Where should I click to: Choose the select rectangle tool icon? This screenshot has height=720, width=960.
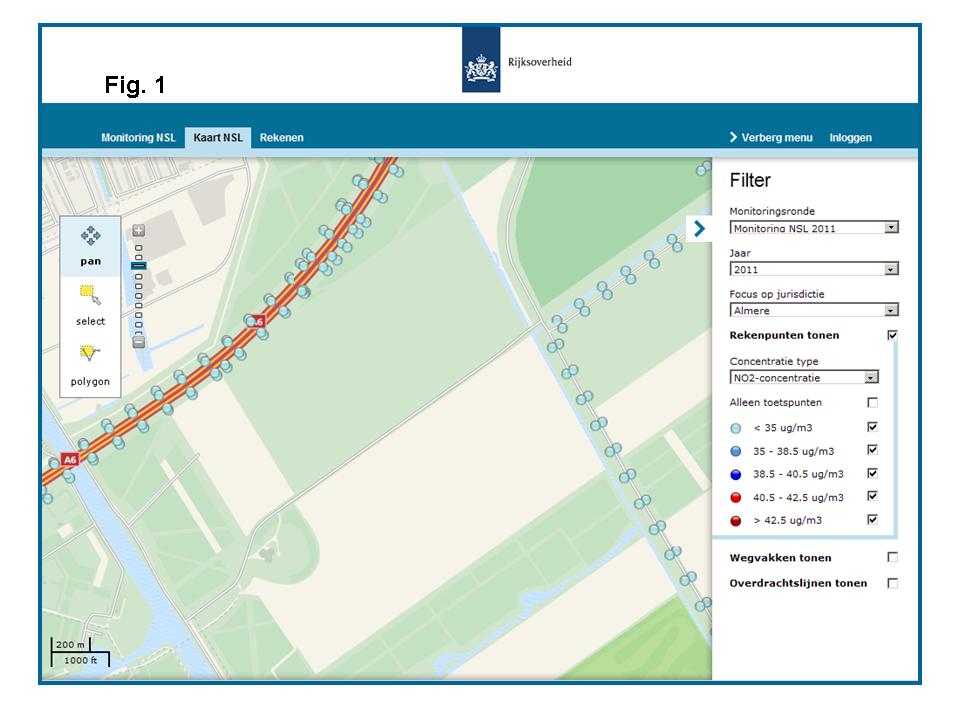tap(90, 294)
